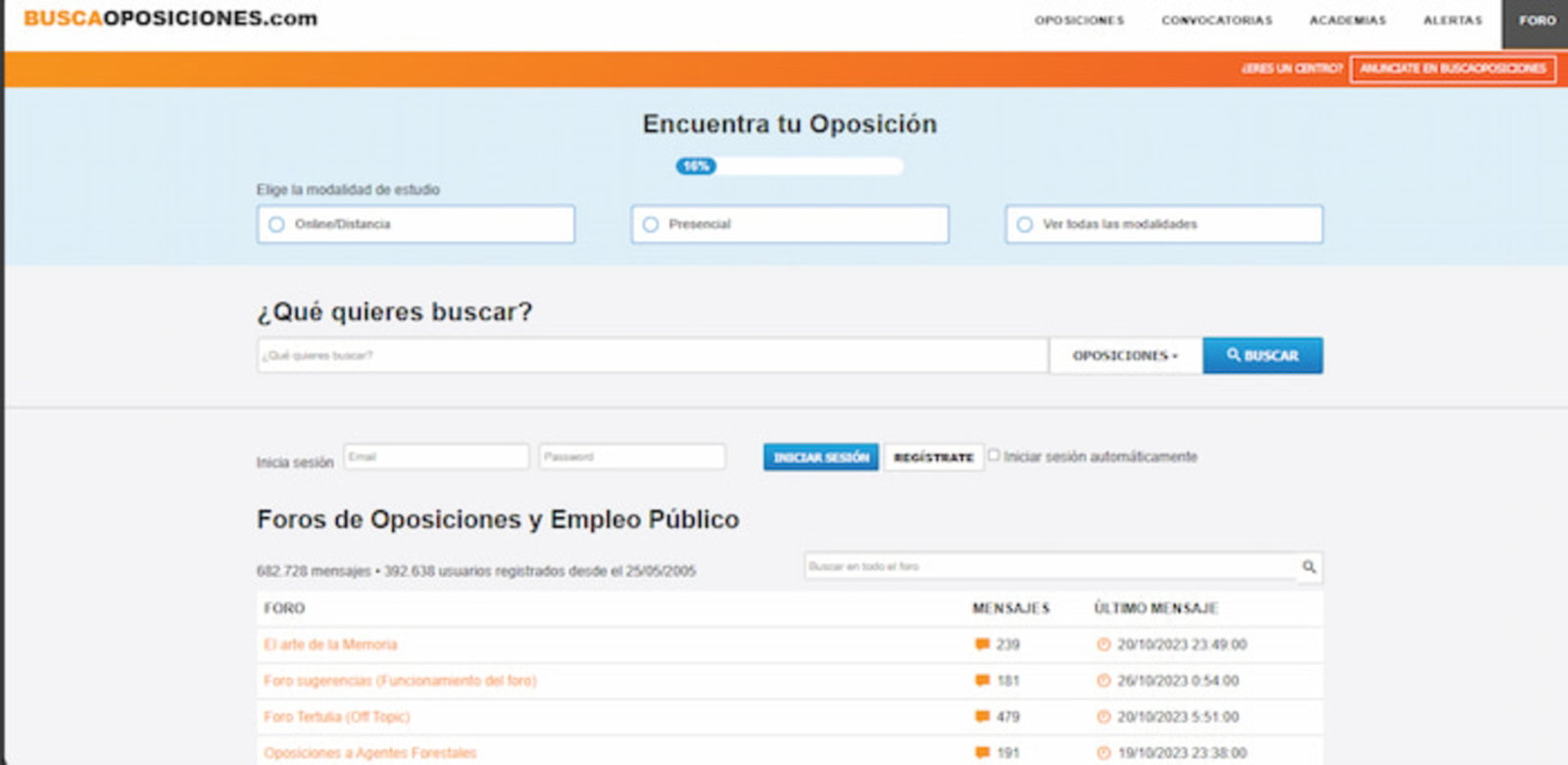This screenshot has height=765, width=1568.
Task: Click message icon in Foro Tertulia row
Action: [x=982, y=717]
